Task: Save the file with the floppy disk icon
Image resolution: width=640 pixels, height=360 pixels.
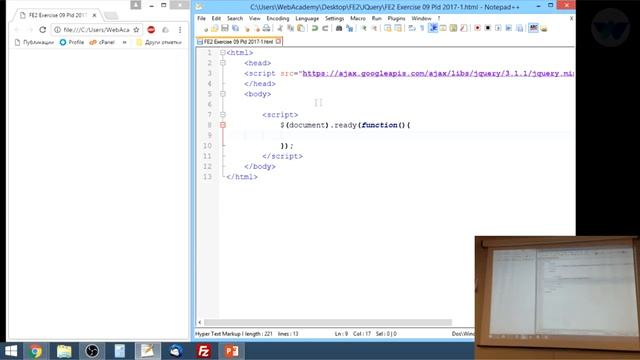Action: coord(225,28)
